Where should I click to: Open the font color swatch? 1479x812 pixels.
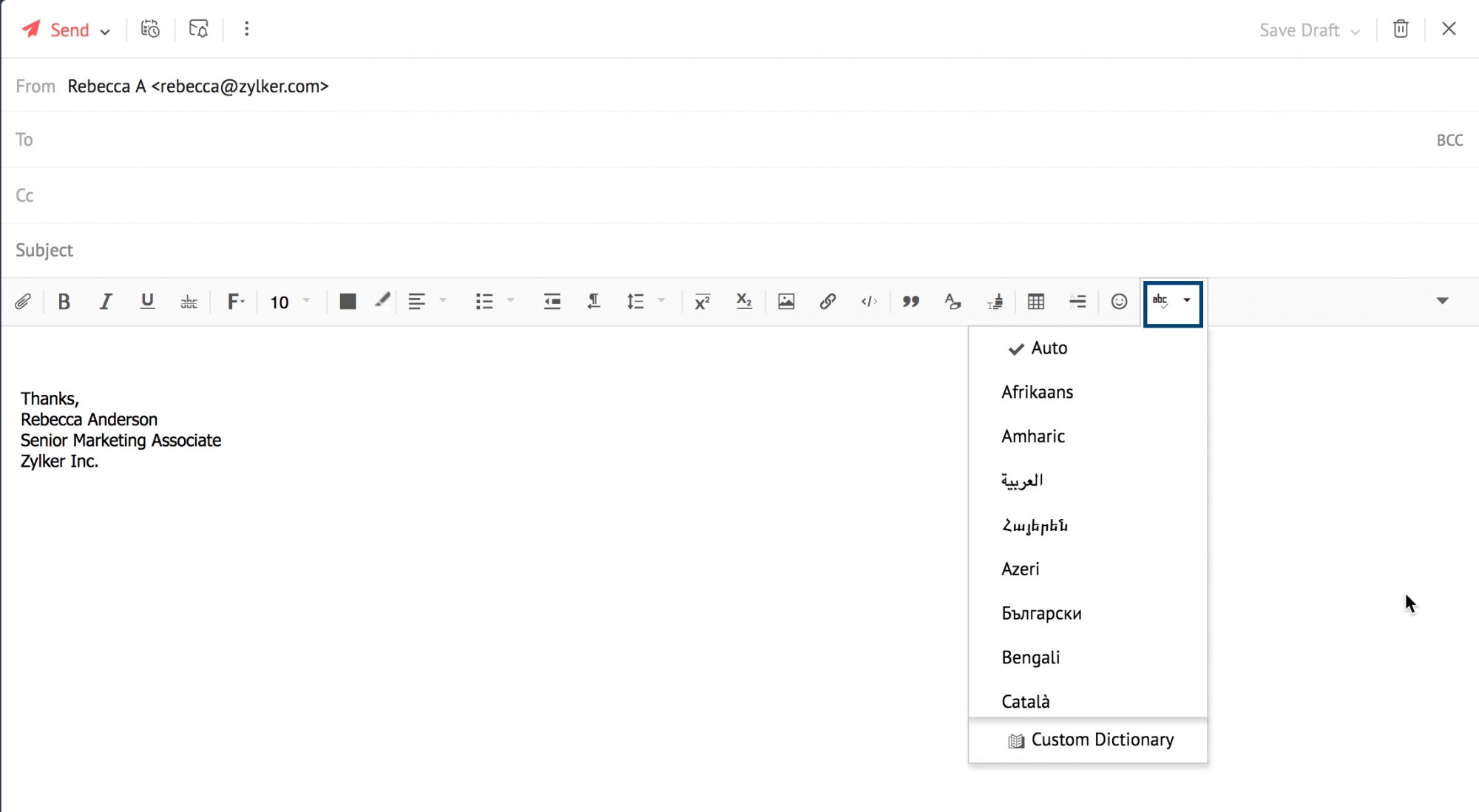[x=348, y=302]
